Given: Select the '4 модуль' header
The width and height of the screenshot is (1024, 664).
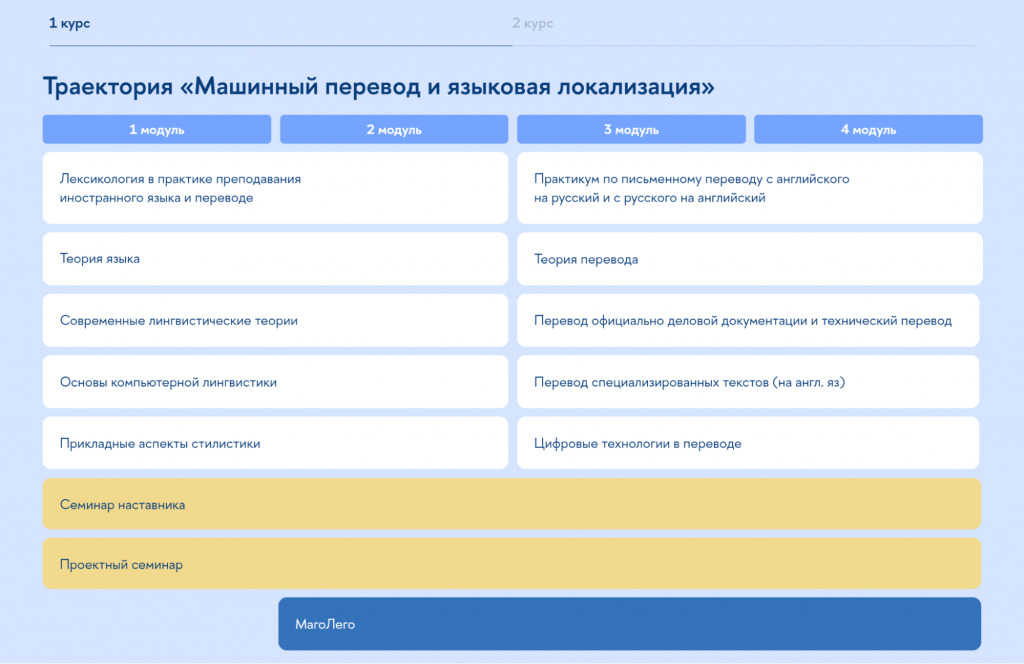Looking at the screenshot, I should click(868, 129).
